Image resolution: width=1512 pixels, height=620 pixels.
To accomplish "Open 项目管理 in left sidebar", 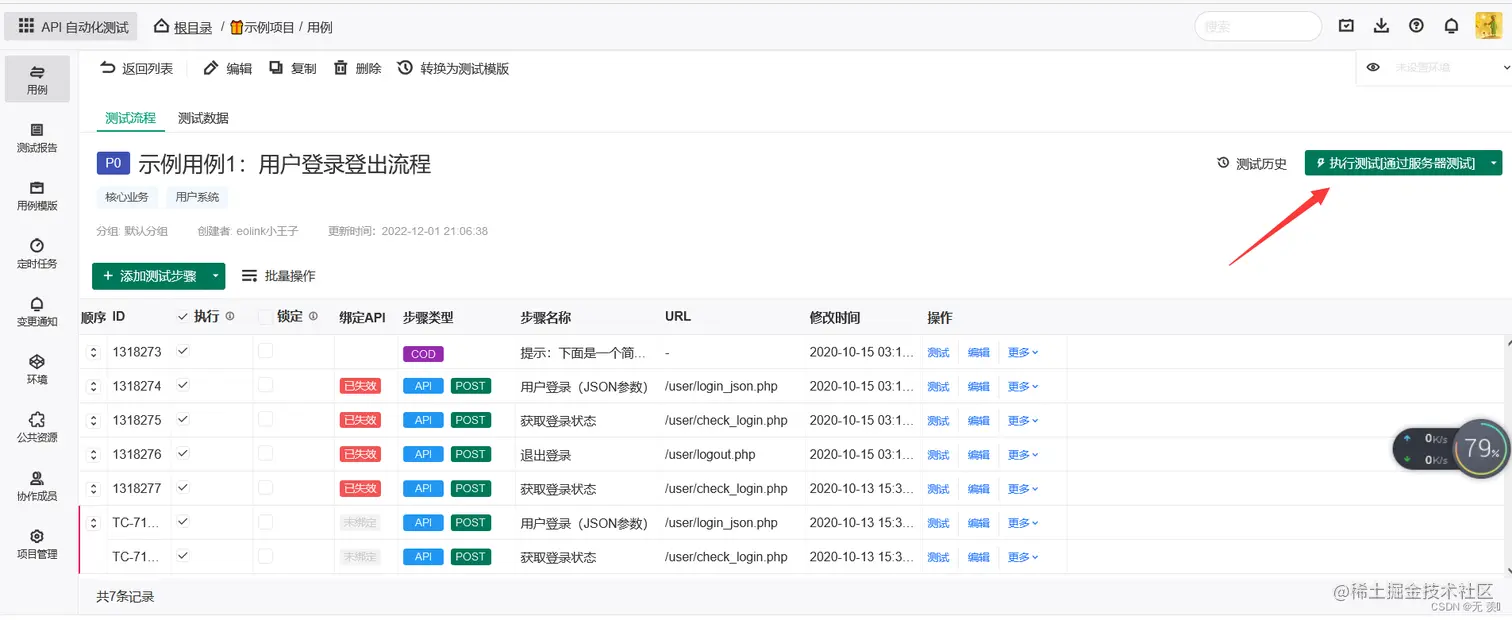I will click(x=37, y=544).
